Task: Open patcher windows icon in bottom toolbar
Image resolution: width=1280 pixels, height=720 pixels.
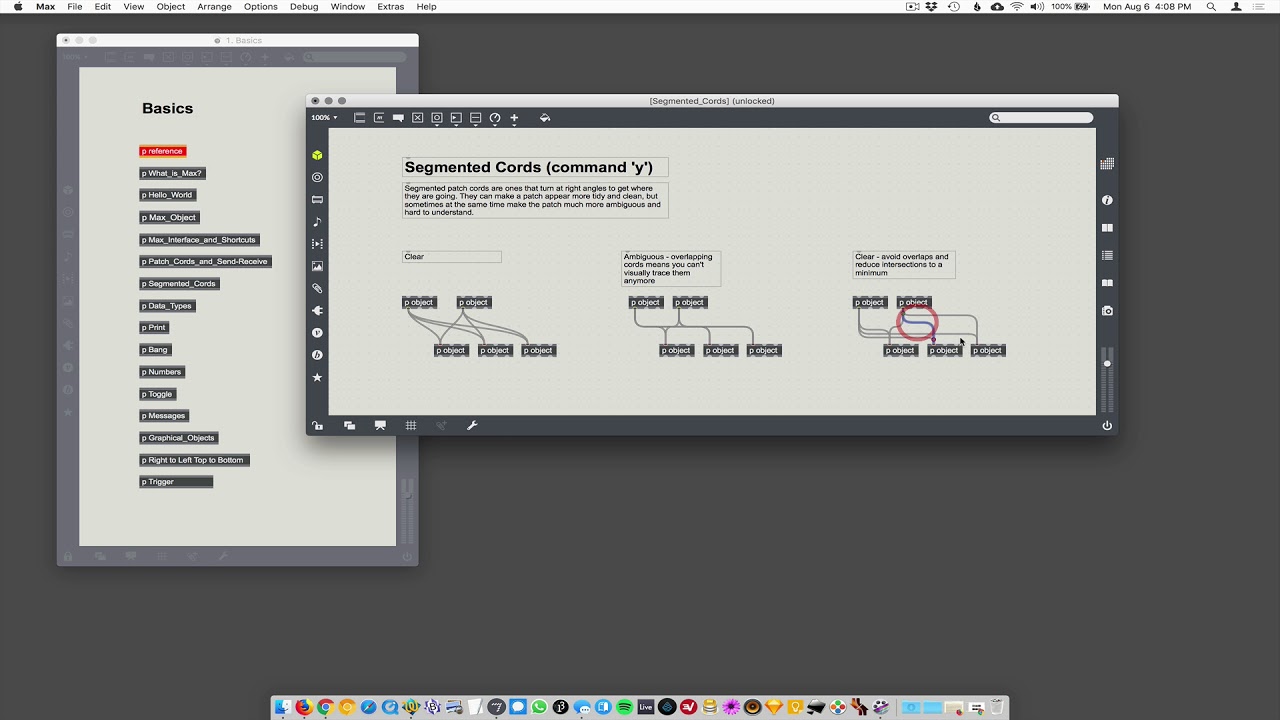Action: click(349, 425)
